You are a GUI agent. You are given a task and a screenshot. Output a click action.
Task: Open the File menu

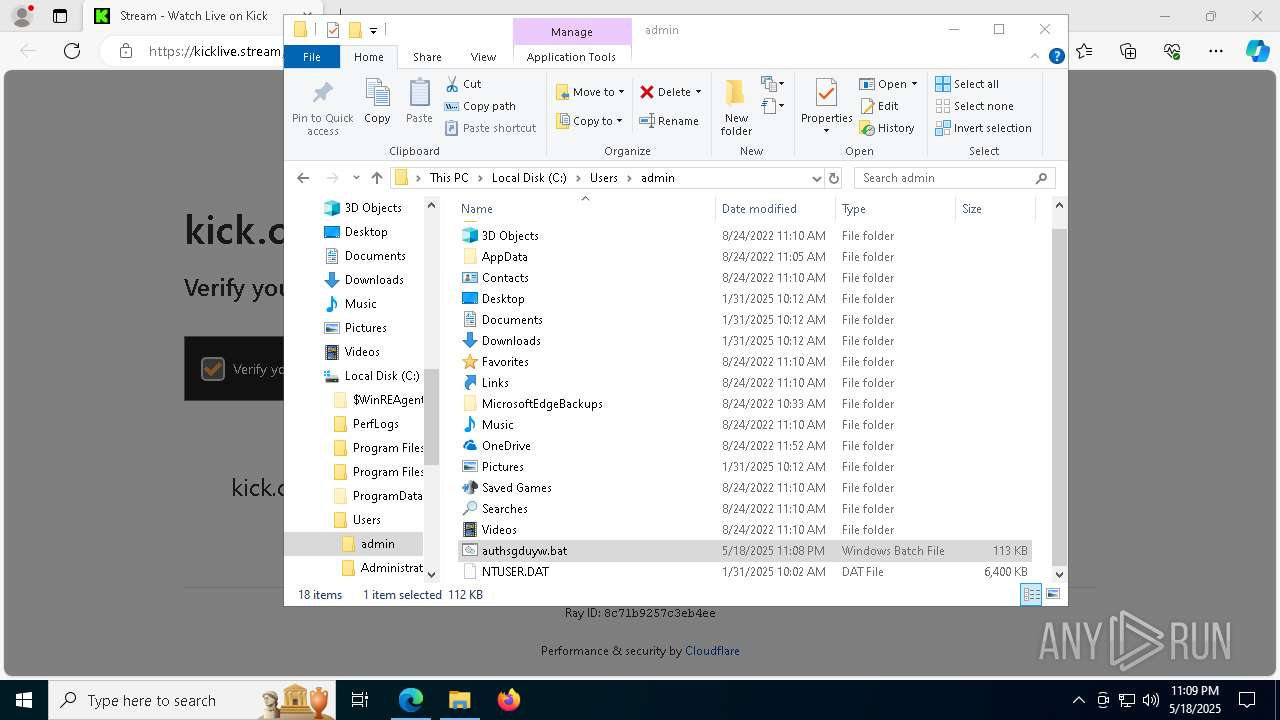tap(312, 57)
